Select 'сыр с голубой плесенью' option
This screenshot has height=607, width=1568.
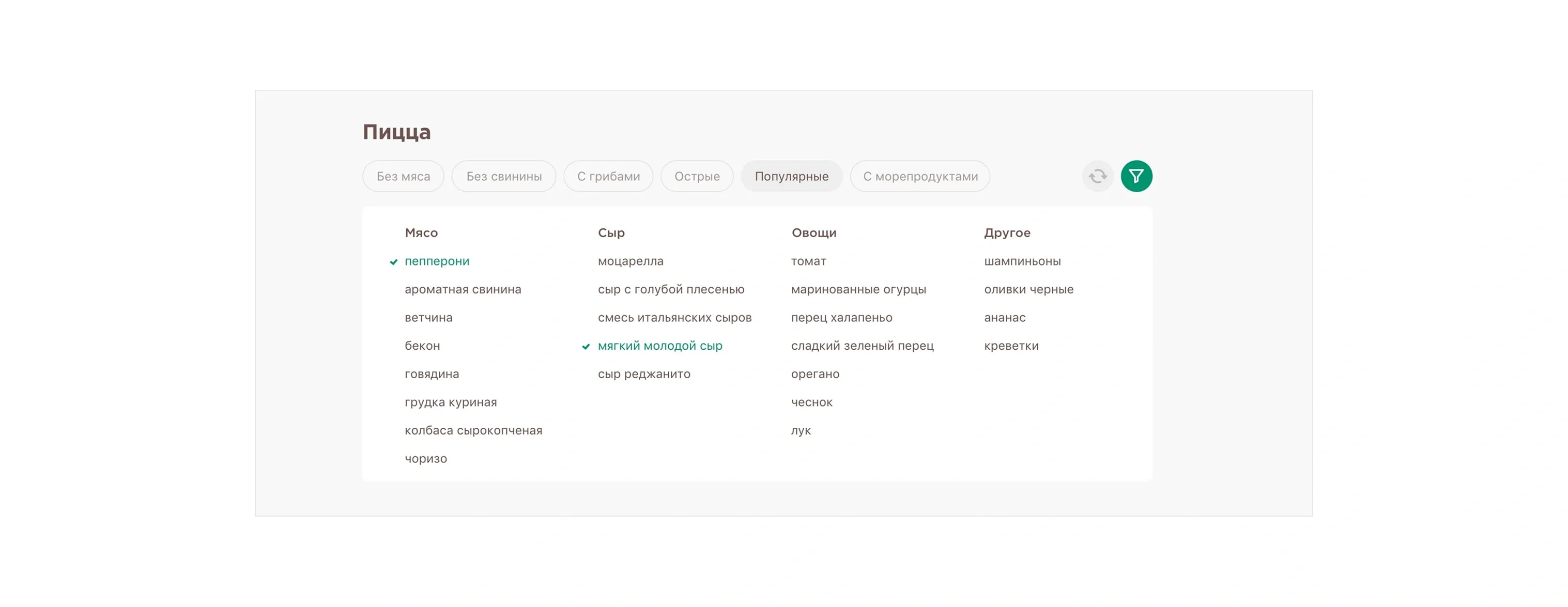[x=671, y=289]
